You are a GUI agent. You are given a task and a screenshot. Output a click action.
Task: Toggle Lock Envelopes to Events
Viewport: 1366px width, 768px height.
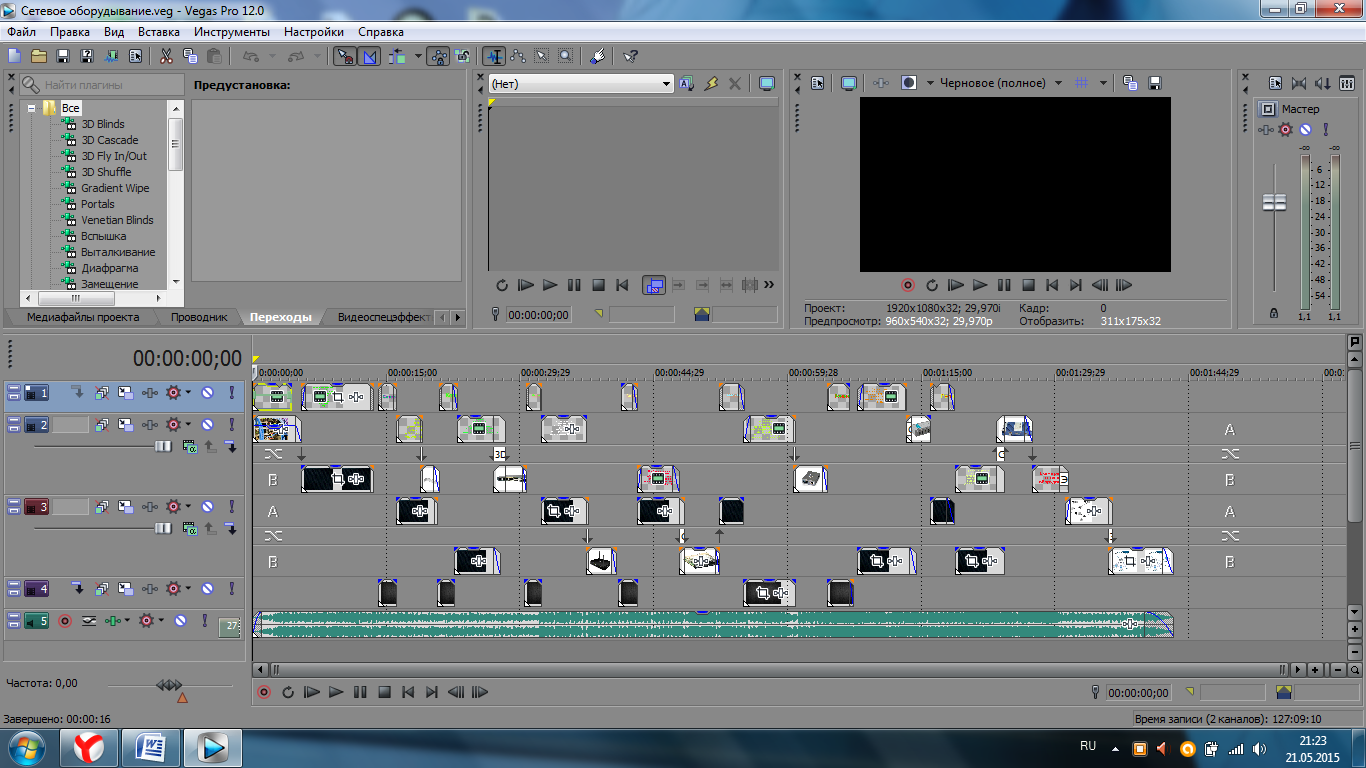pyautogui.click(x=438, y=56)
